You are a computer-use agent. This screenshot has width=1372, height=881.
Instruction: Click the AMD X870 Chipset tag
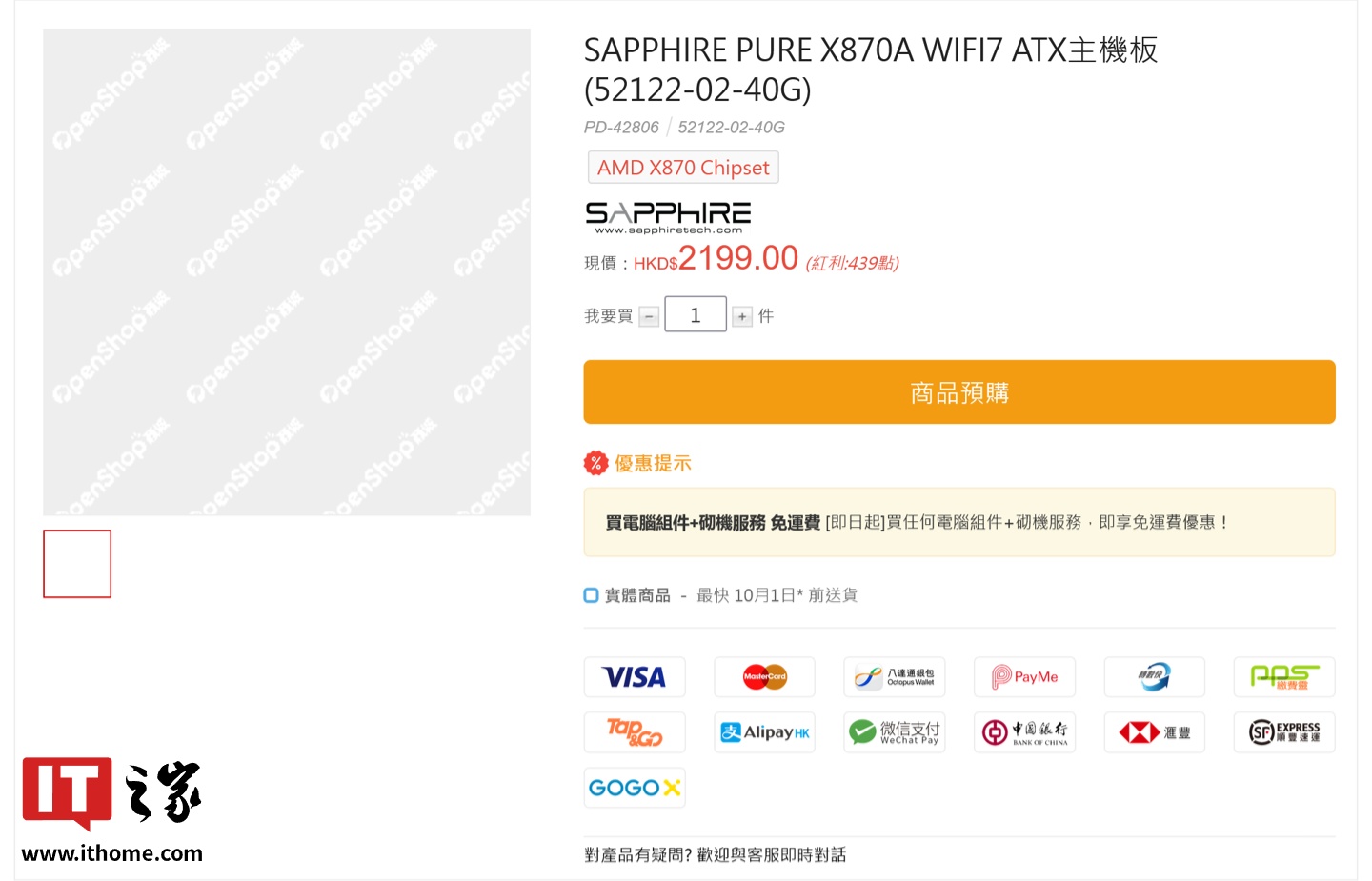(682, 167)
